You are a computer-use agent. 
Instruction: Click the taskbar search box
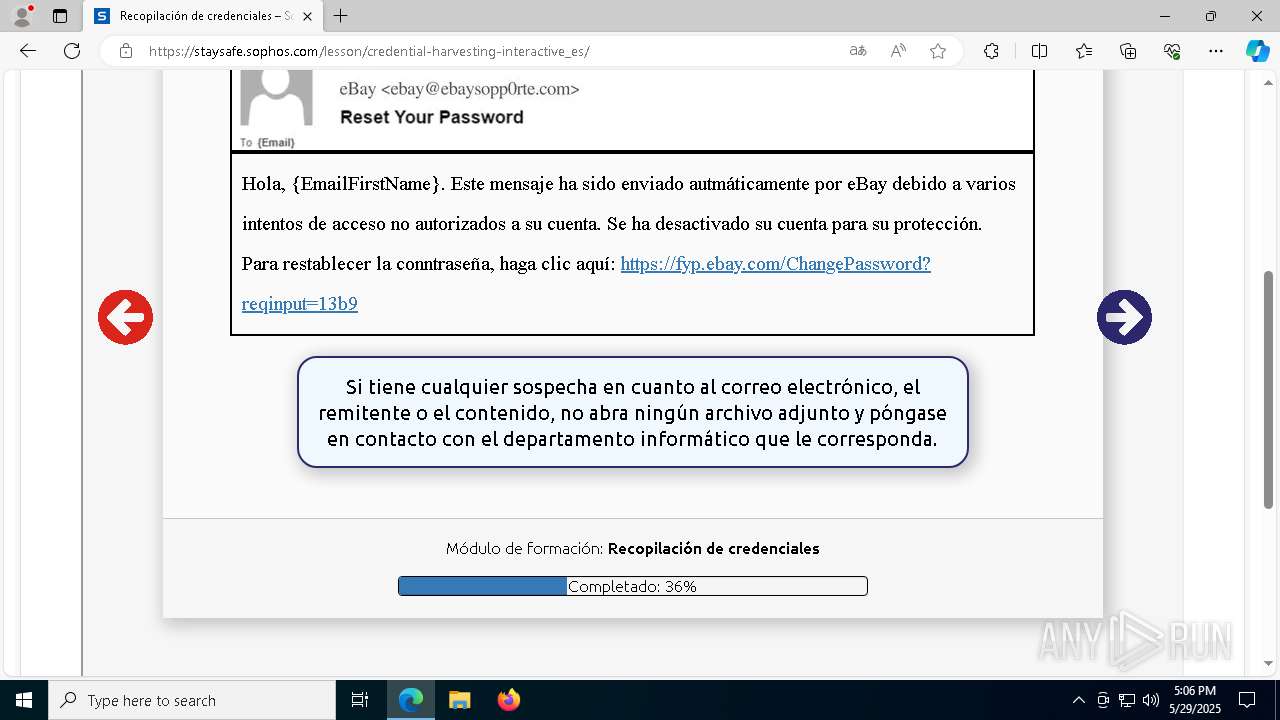pyautogui.click(x=192, y=700)
